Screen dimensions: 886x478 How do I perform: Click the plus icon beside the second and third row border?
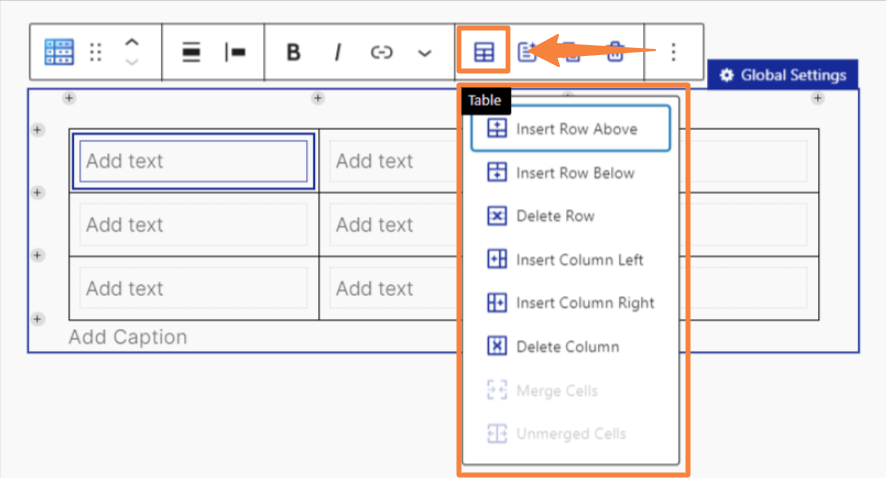[37, 255]
